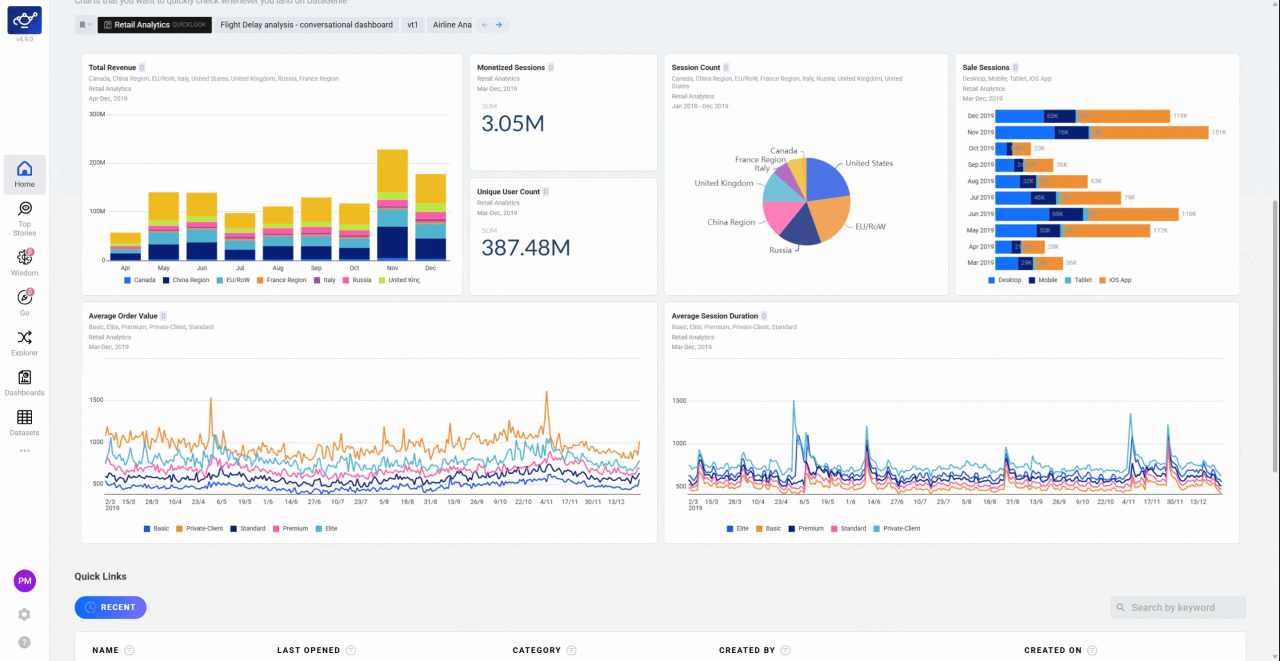Click Russia swatch in Total Revenue legend
Viewport: 1280px width, 661px height.
[345, 280]
